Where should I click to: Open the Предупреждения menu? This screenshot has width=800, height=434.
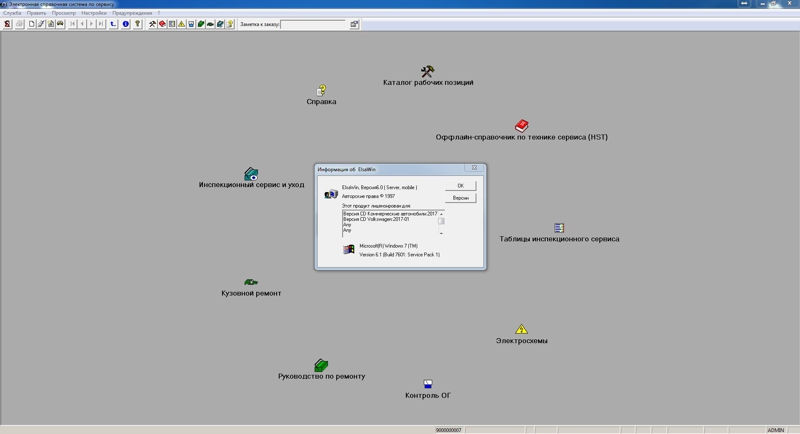click(x=132, y=13)
